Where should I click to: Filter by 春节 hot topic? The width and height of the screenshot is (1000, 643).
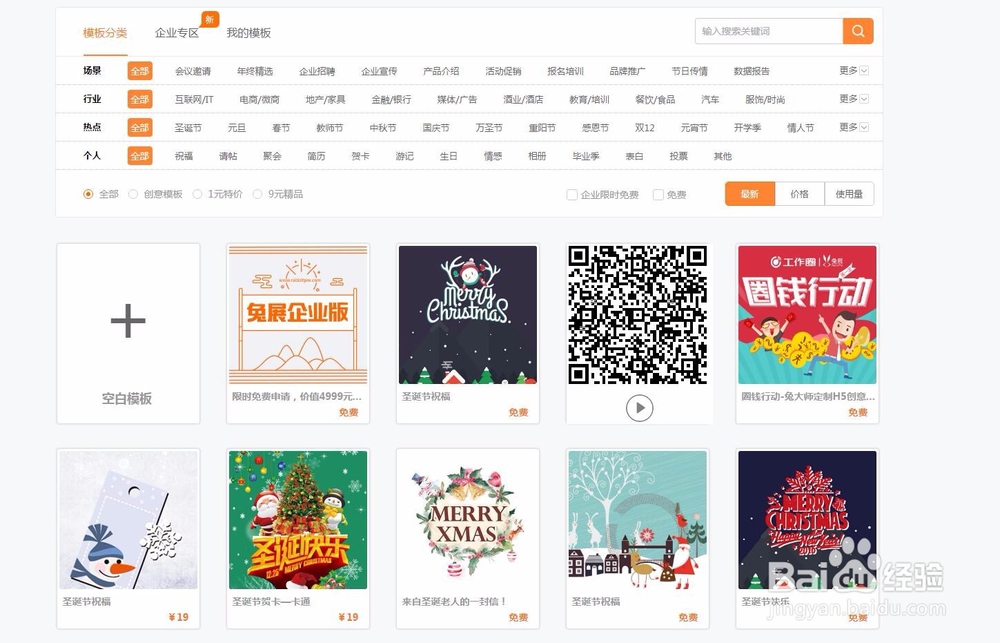coord(281,128)
